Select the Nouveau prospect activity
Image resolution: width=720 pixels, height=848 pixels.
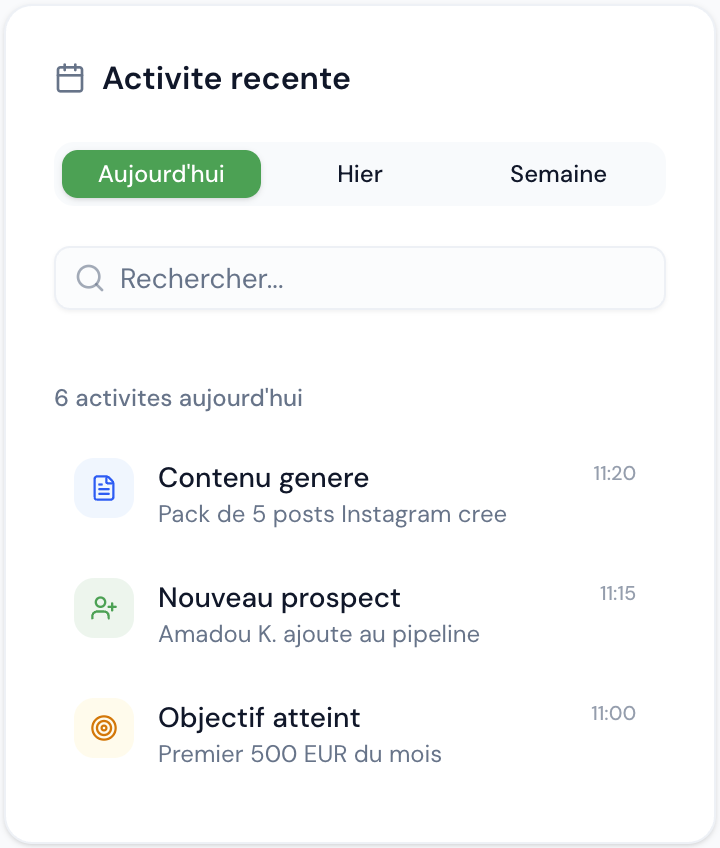pyautogui.click(x=279, y=598)
